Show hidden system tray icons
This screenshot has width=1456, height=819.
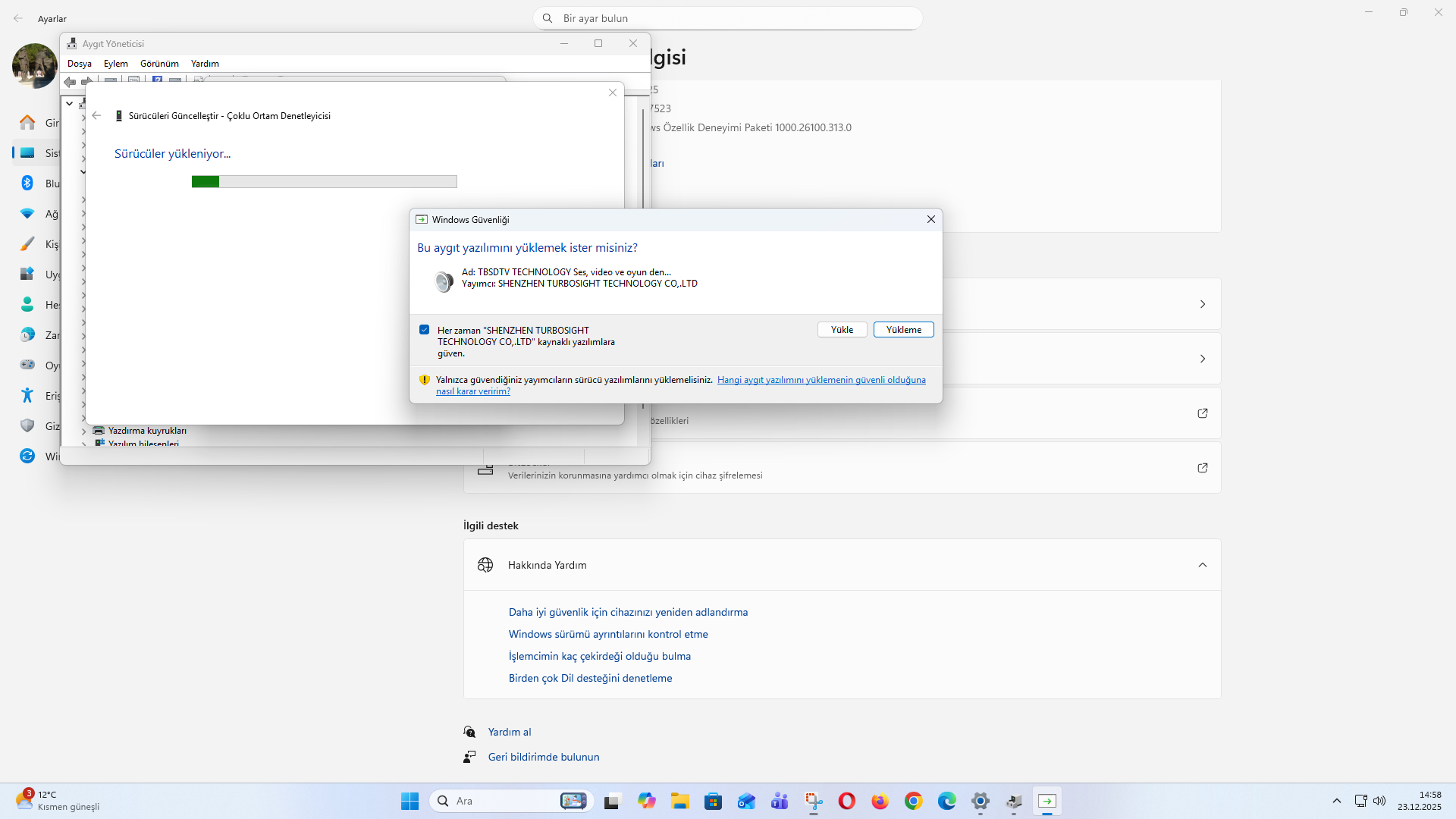coord(1337,801)
